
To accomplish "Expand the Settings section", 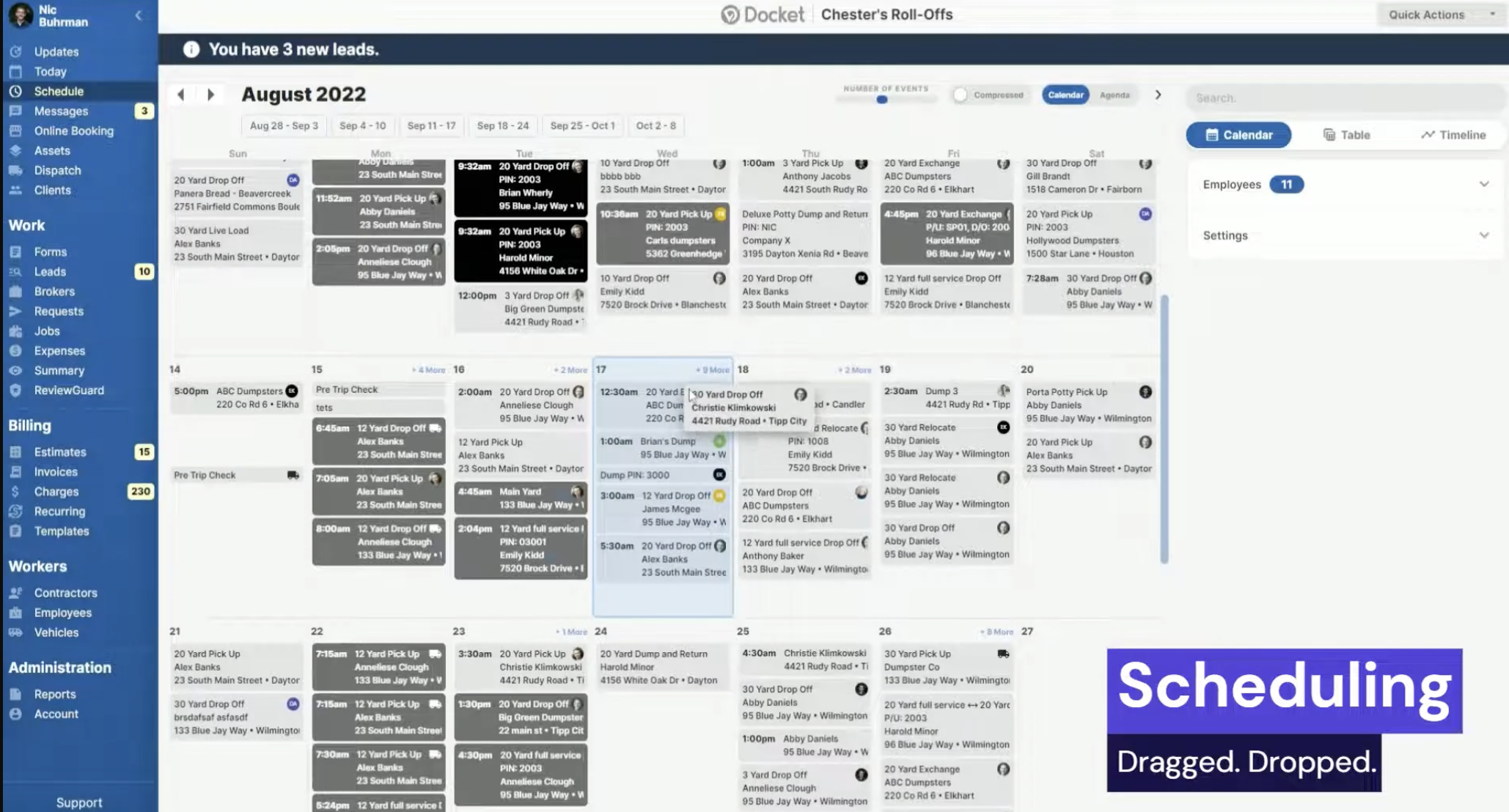I will [1483, 236].
